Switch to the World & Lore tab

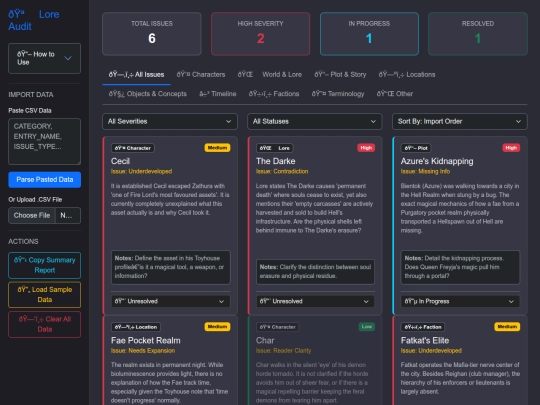coord(270,74)
